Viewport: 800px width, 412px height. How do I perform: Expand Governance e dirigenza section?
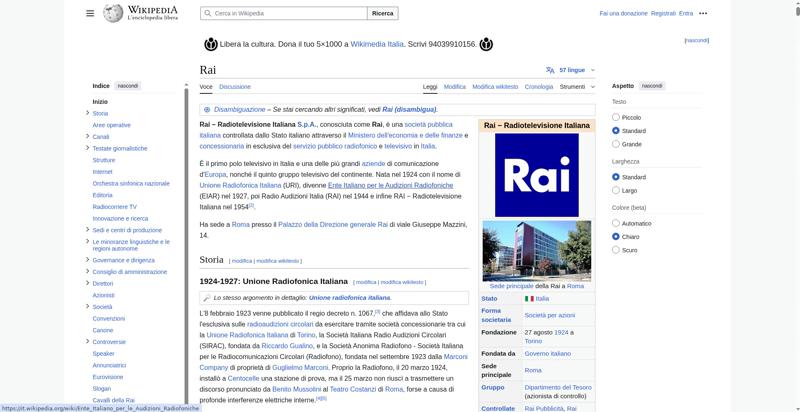click(87, 260)
